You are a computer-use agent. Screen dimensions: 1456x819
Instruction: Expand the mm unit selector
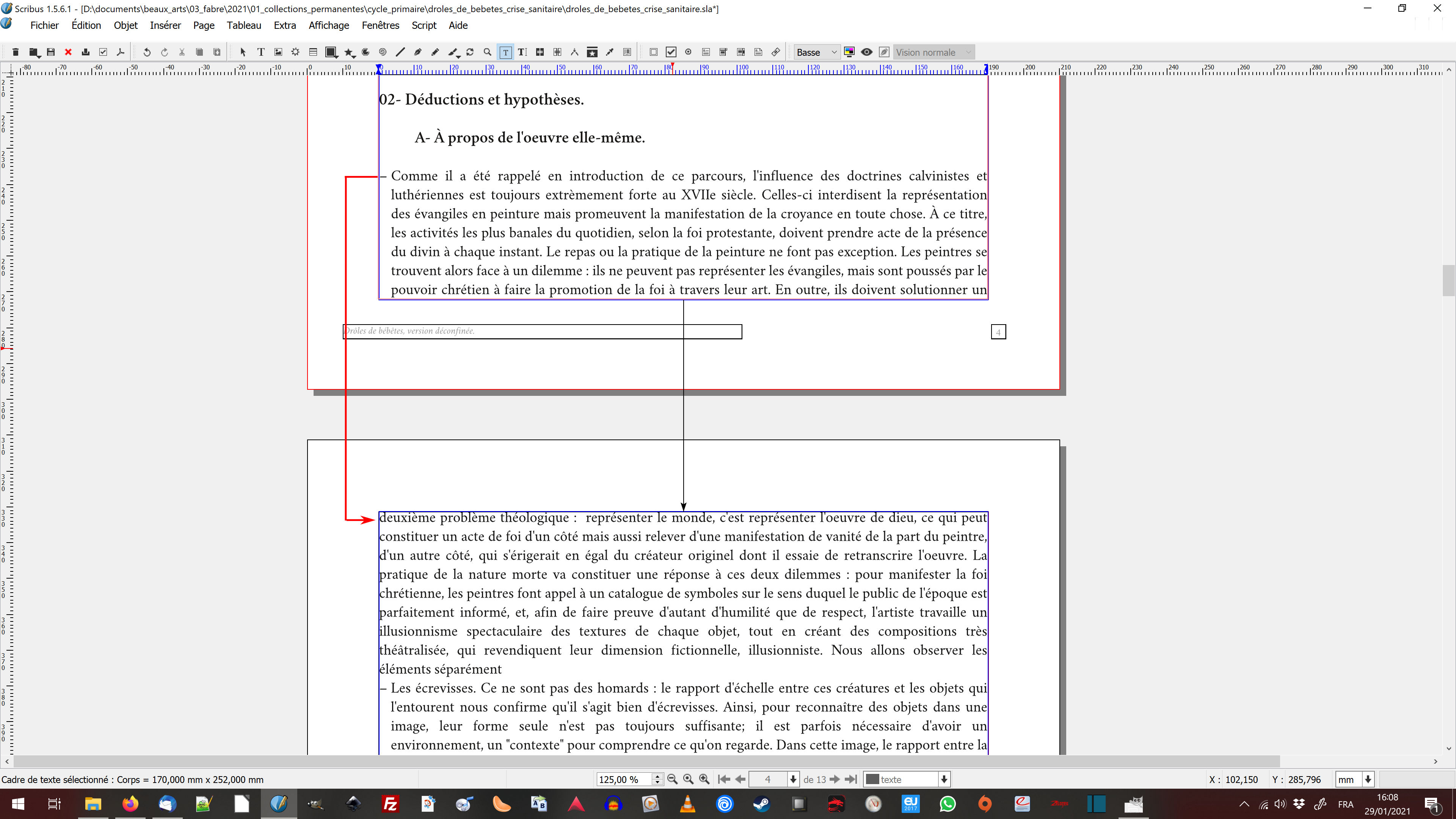point(1368,780)
